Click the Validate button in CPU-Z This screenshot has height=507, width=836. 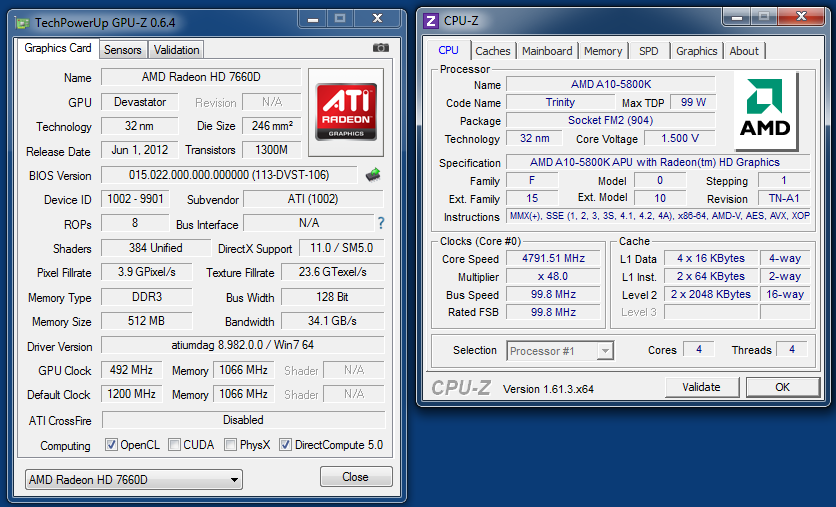[702, 387]
